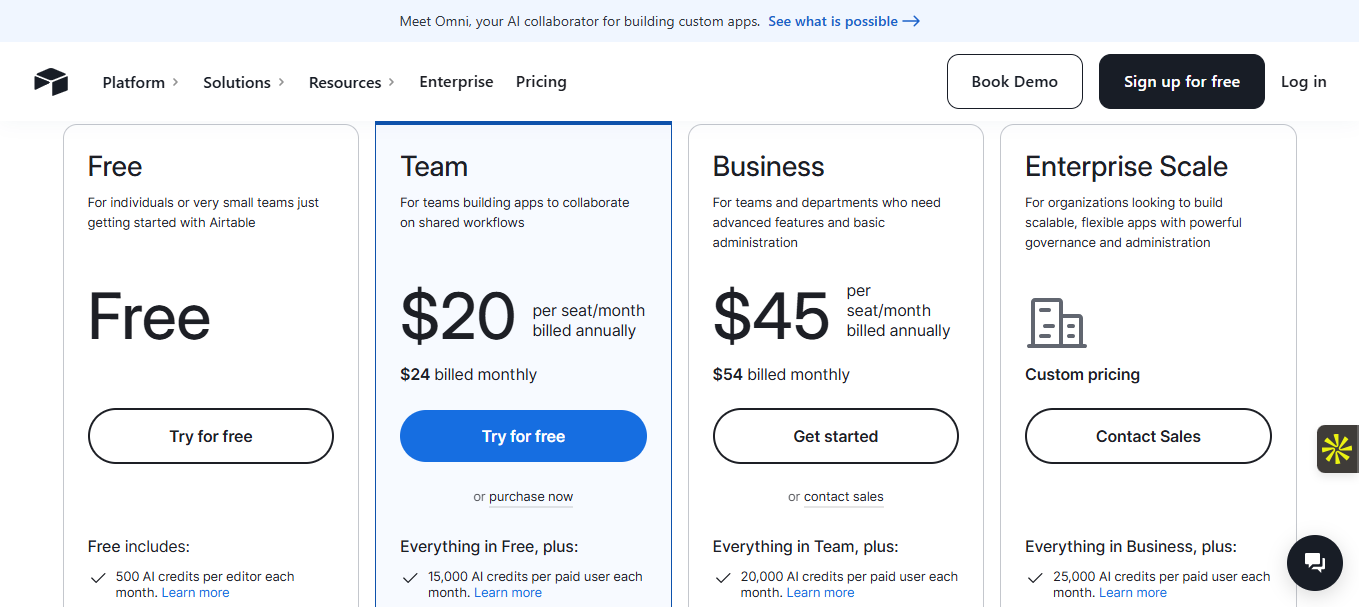The image size is (1359, 607).
Task: Follow the 'purchase now' link
Action: (x=531, y=497)
